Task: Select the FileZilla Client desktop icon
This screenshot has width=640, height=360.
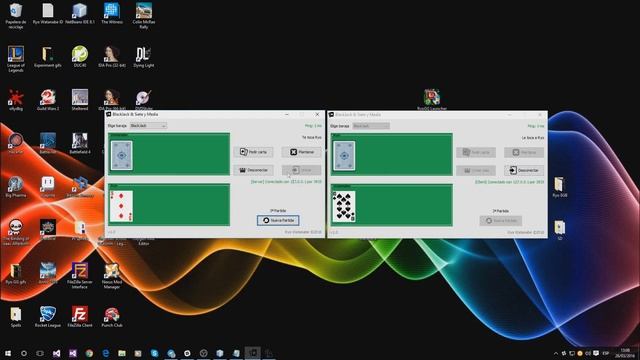Action: click(x=80, y=317)
